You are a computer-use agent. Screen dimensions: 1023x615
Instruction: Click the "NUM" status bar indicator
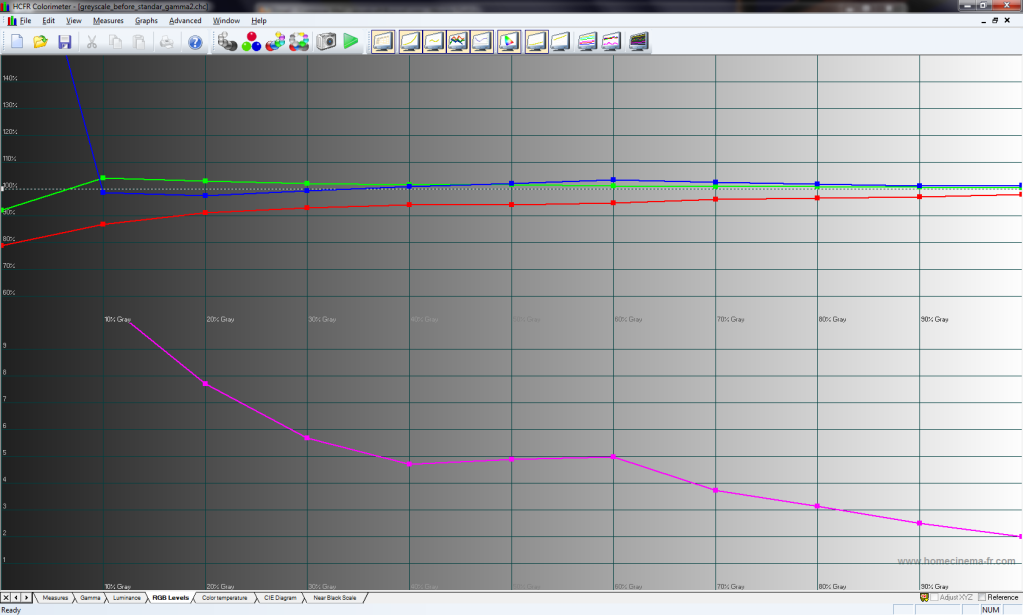click(990, 610)
